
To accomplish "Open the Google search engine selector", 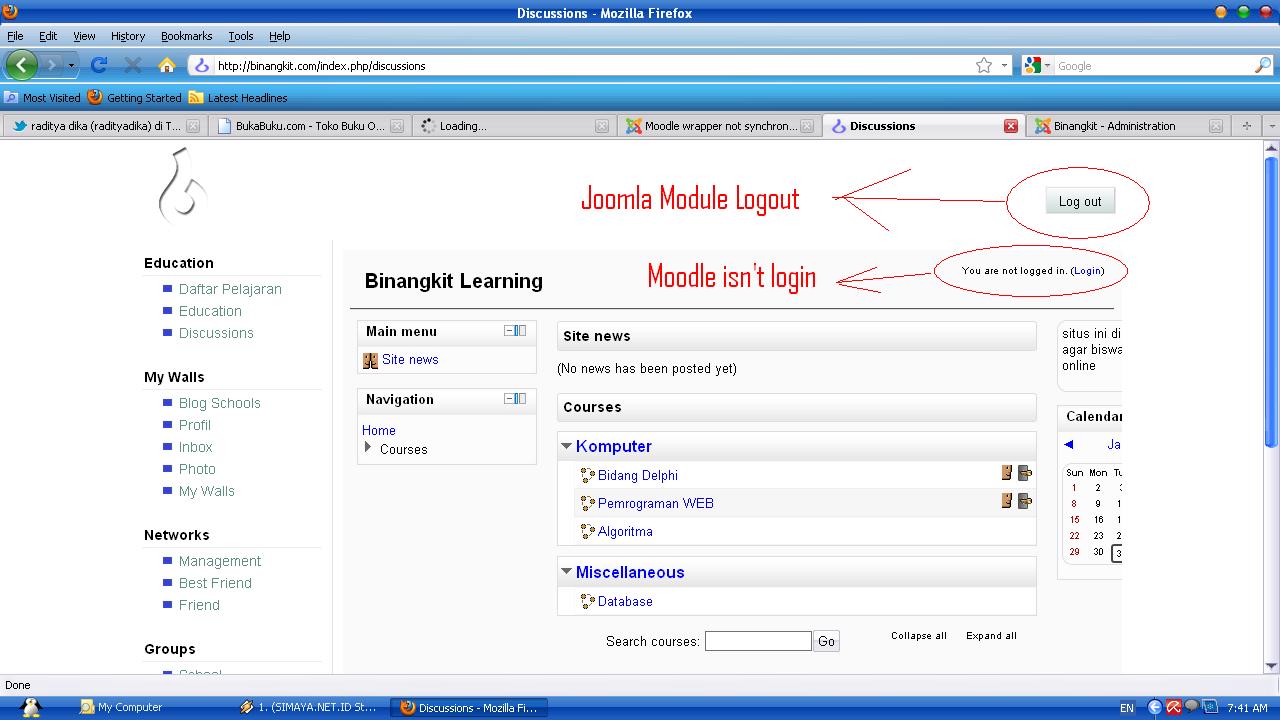I will [1038, 65].
